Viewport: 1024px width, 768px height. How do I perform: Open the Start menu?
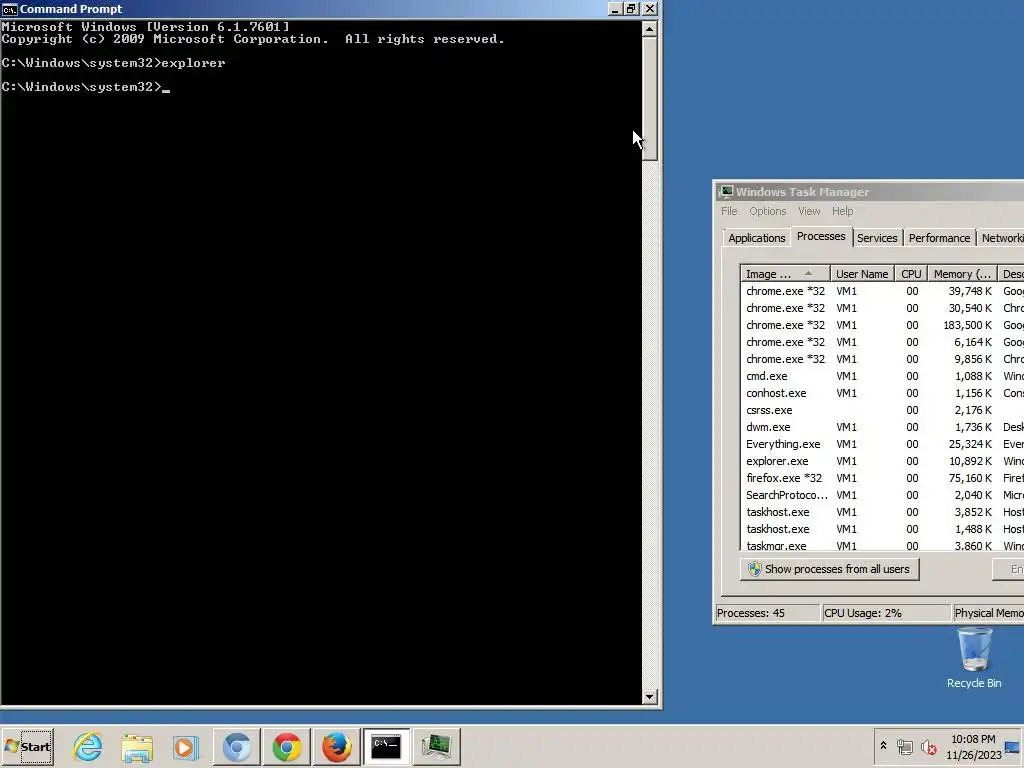pyautogui.click(x=28, y=746)
